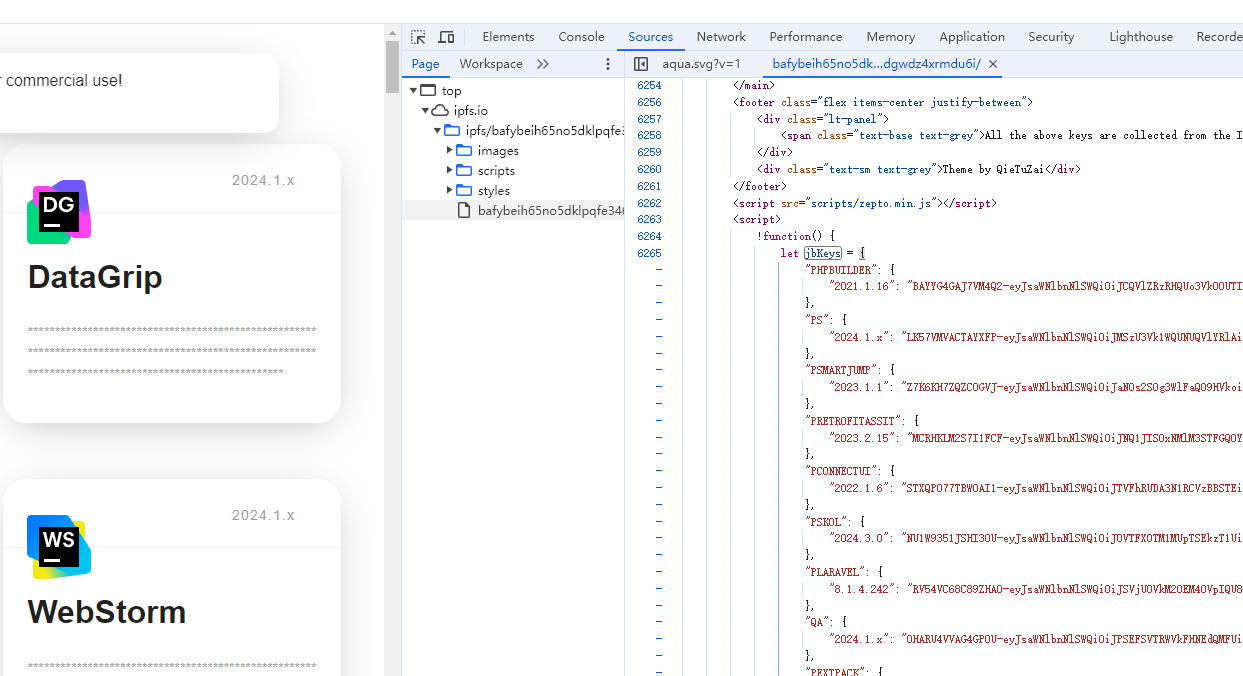This screenshot has width=1243, height=676.
Task: Switch to the Workspace navigator tab
Action: coord(490,64)
